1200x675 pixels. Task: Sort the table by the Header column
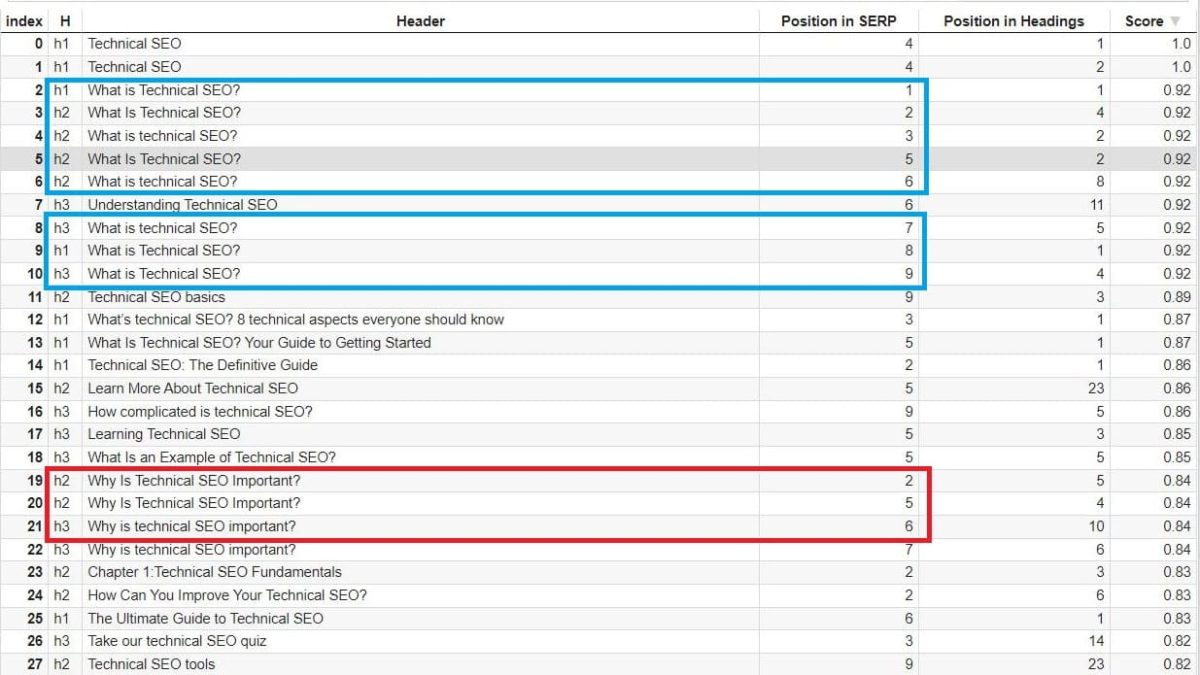419,21
